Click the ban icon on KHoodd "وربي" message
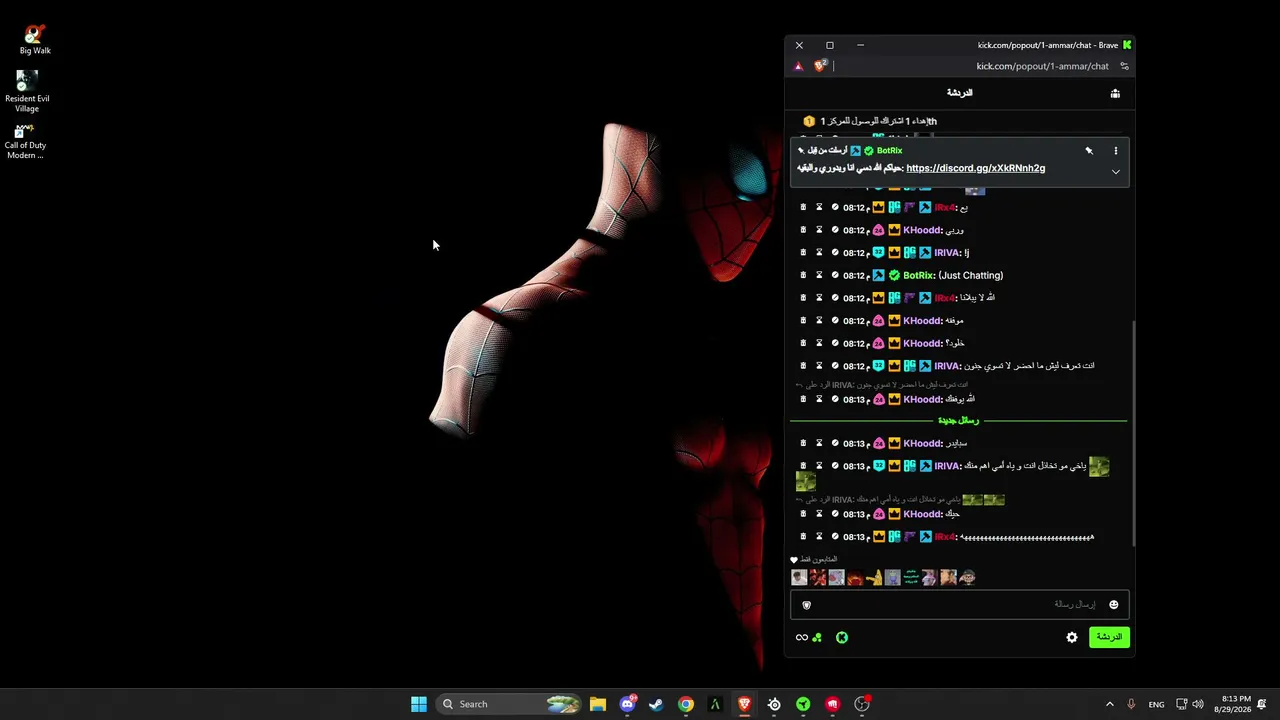Screen dimensions: 1280x720 [835, 230]
